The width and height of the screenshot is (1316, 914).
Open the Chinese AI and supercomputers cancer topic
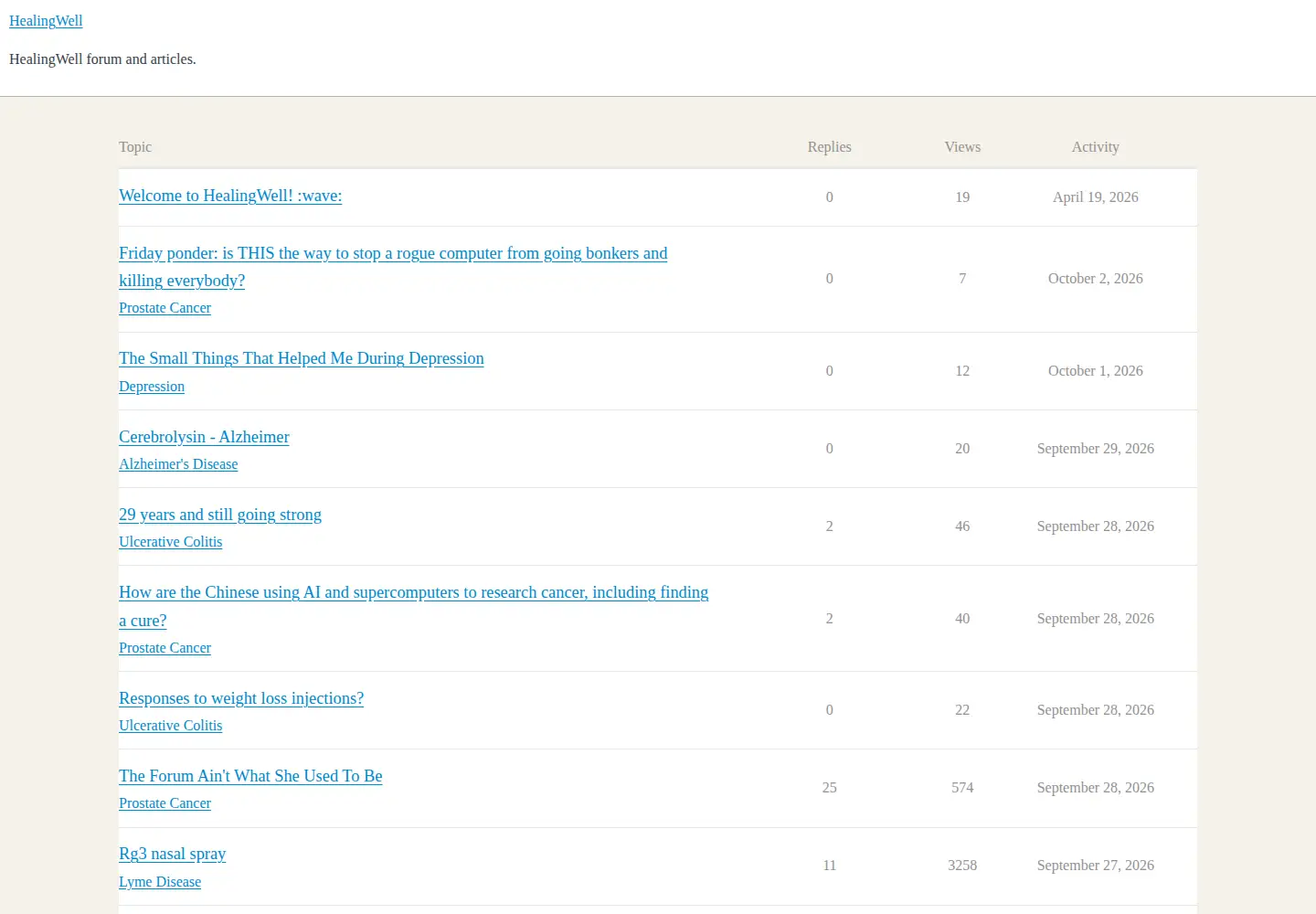[x=414, y=606]
